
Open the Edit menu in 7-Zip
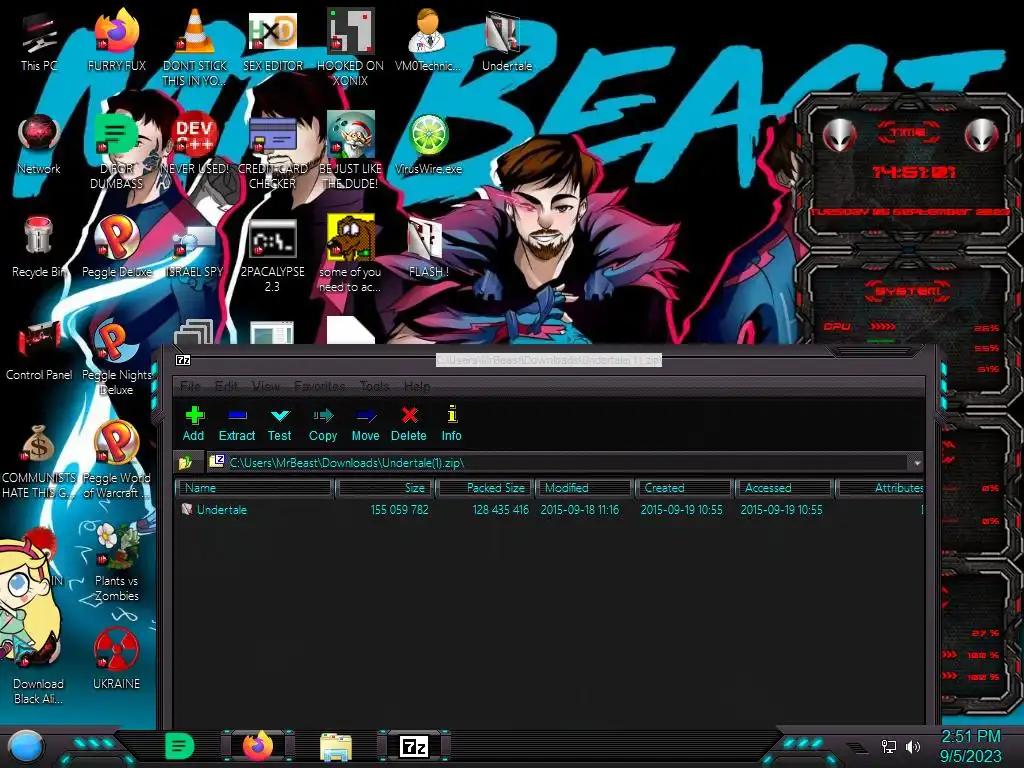click(226, 386)
